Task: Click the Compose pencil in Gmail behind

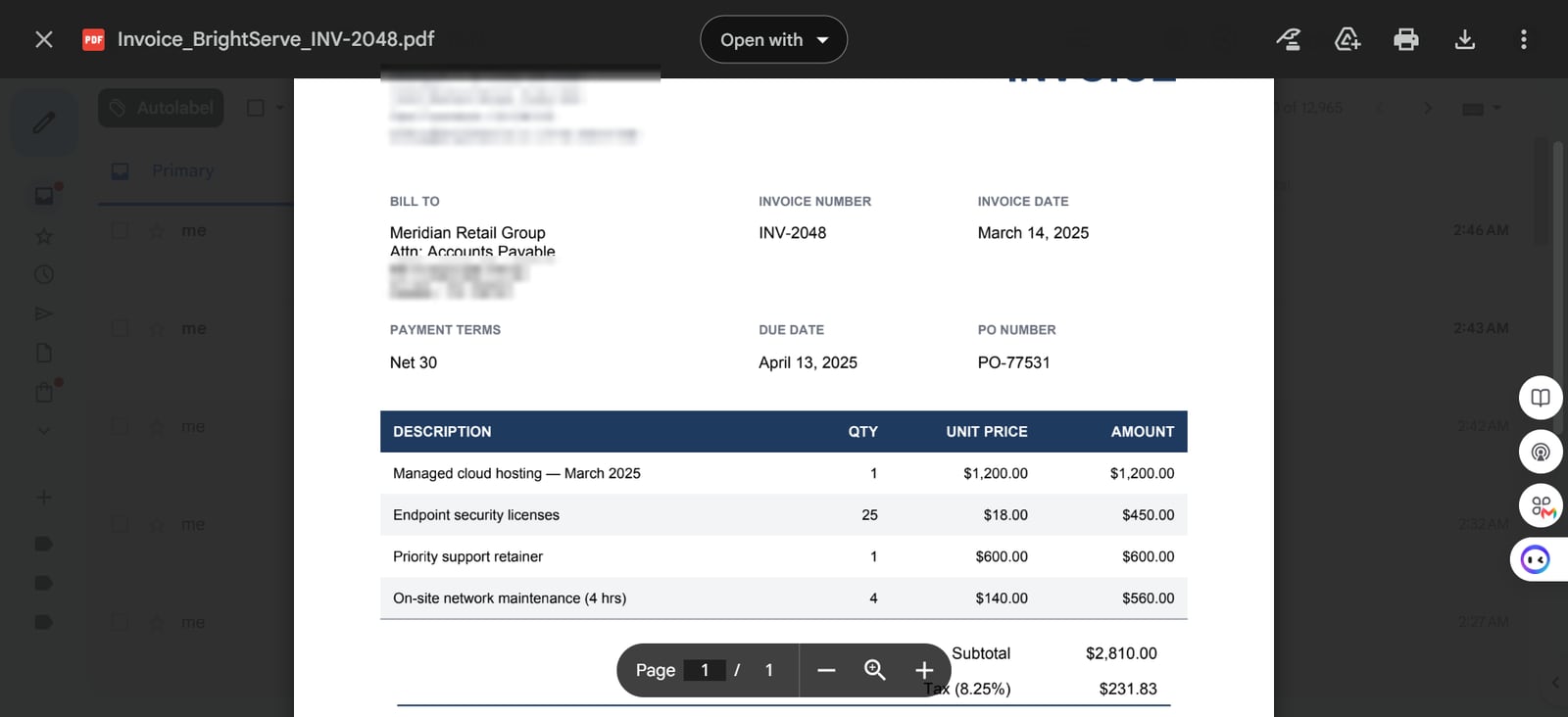Action: 44,122
